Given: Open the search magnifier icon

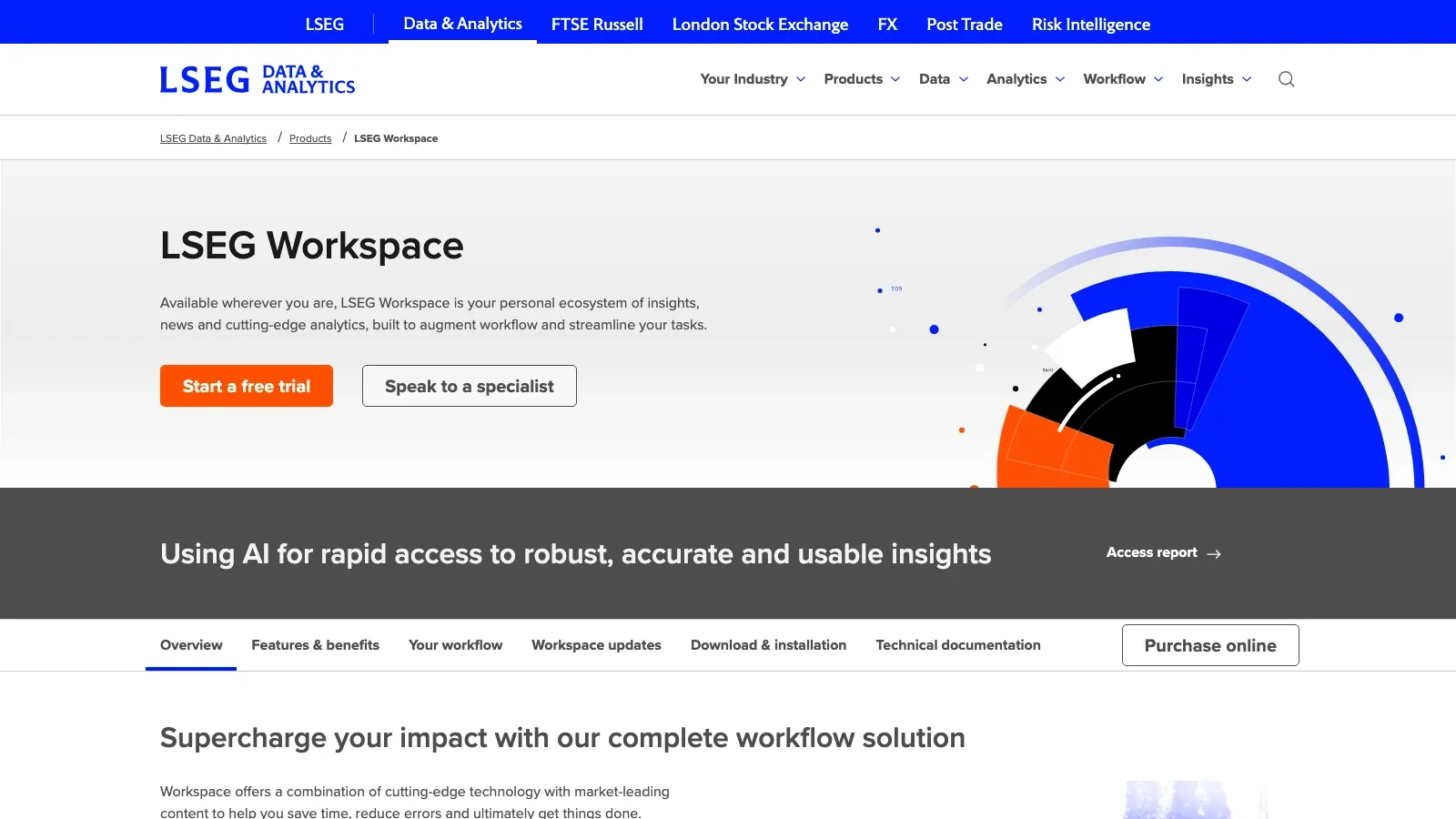Looking at the screenshot, I should click(x=1286, y=79).
